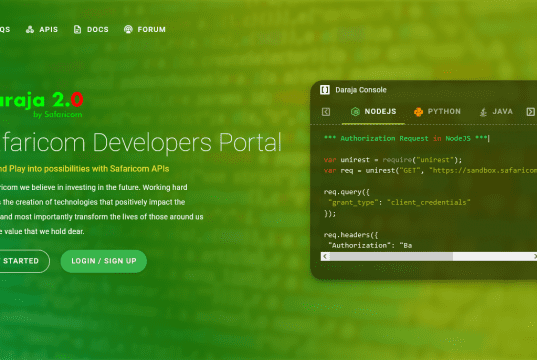Image resolution: width=537 pixels, height=360 pixels.
Task: Click the FORUM chat icon
Action: (128, 29)
